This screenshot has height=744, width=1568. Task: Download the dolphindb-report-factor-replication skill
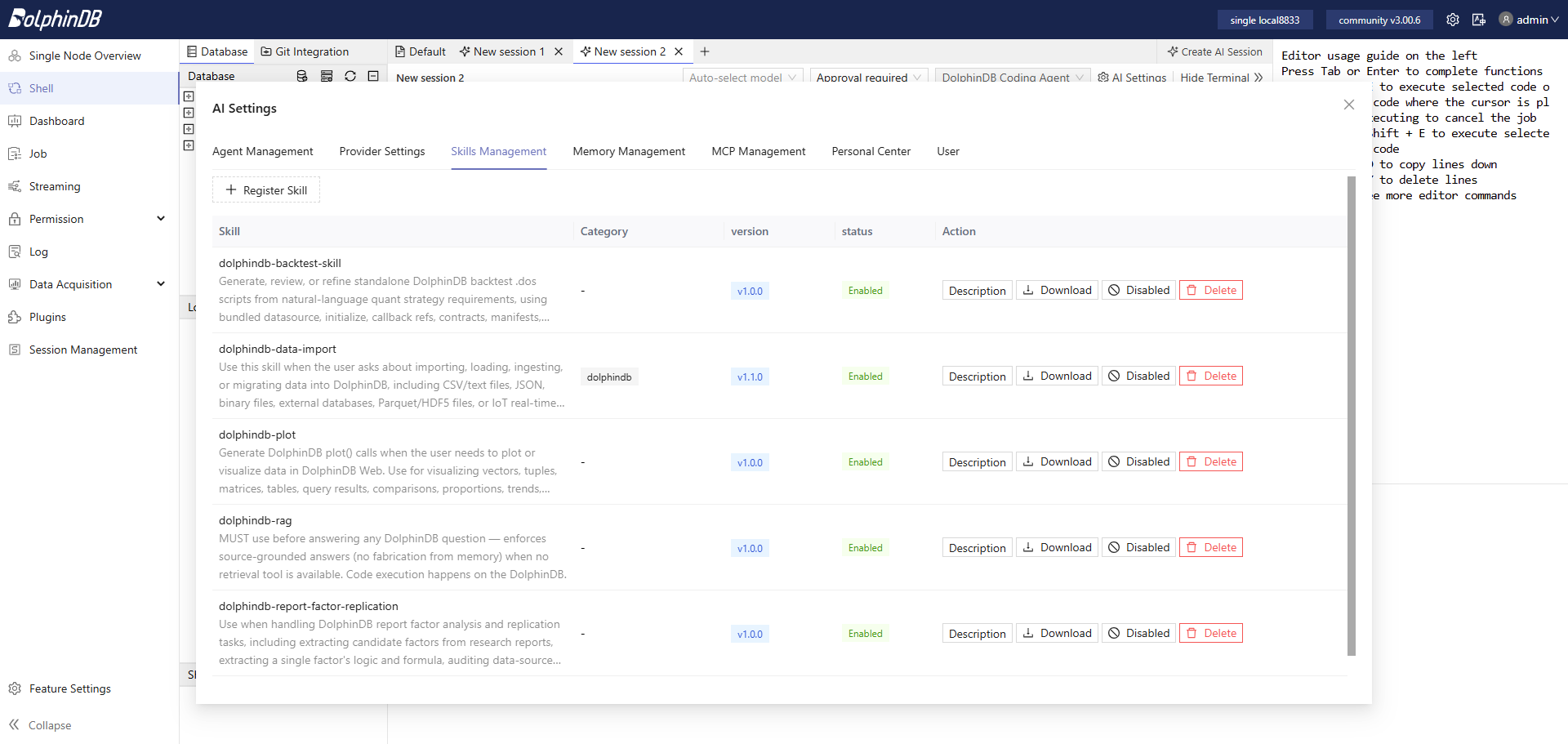(1058, 633)
